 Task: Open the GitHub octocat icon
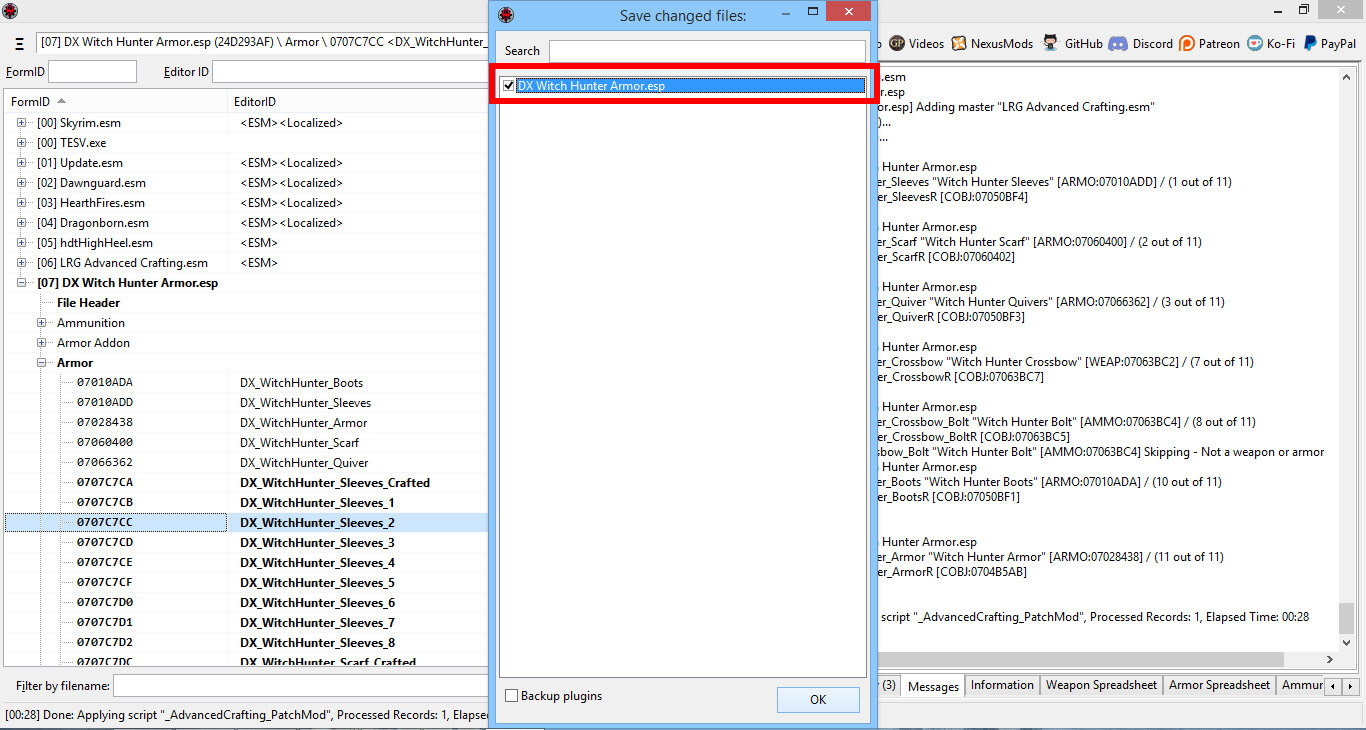[1051, 43]
